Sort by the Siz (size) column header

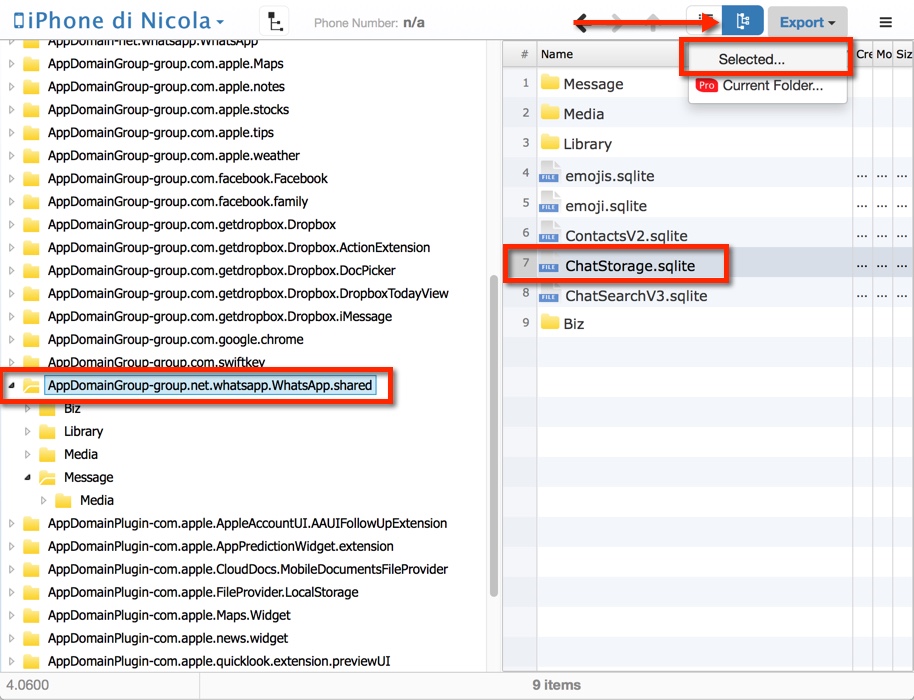pos(904,54)
